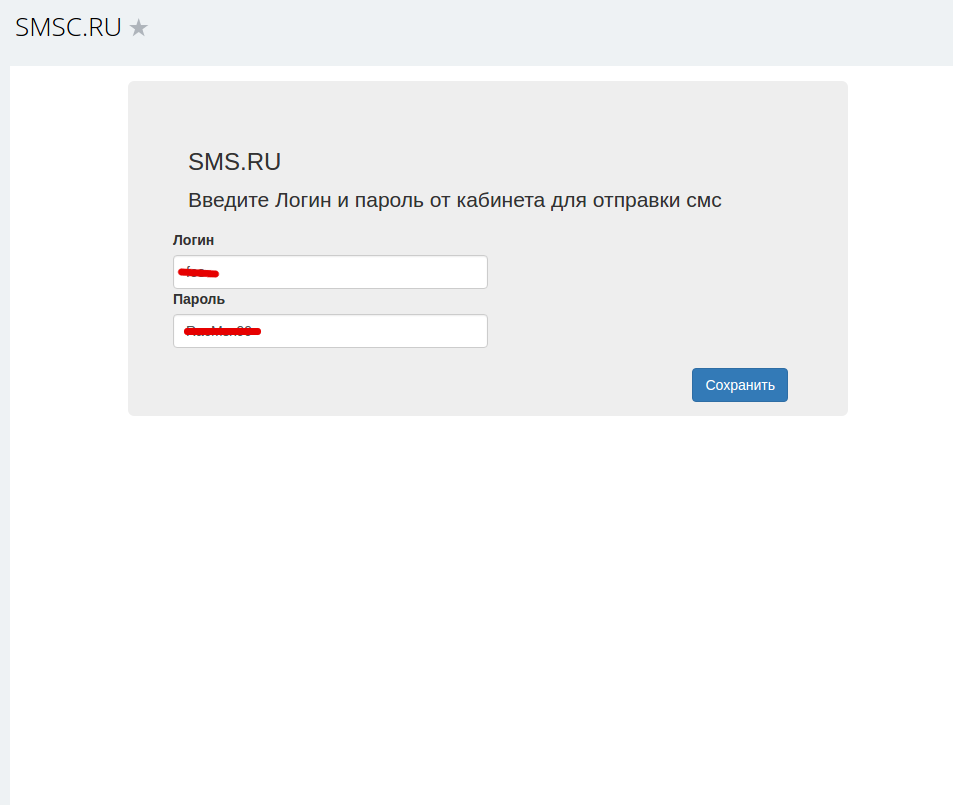This screenshot has width=953, height=805.
Task: Click the SMSC.RU page title
Action: [x=68, y=28]
